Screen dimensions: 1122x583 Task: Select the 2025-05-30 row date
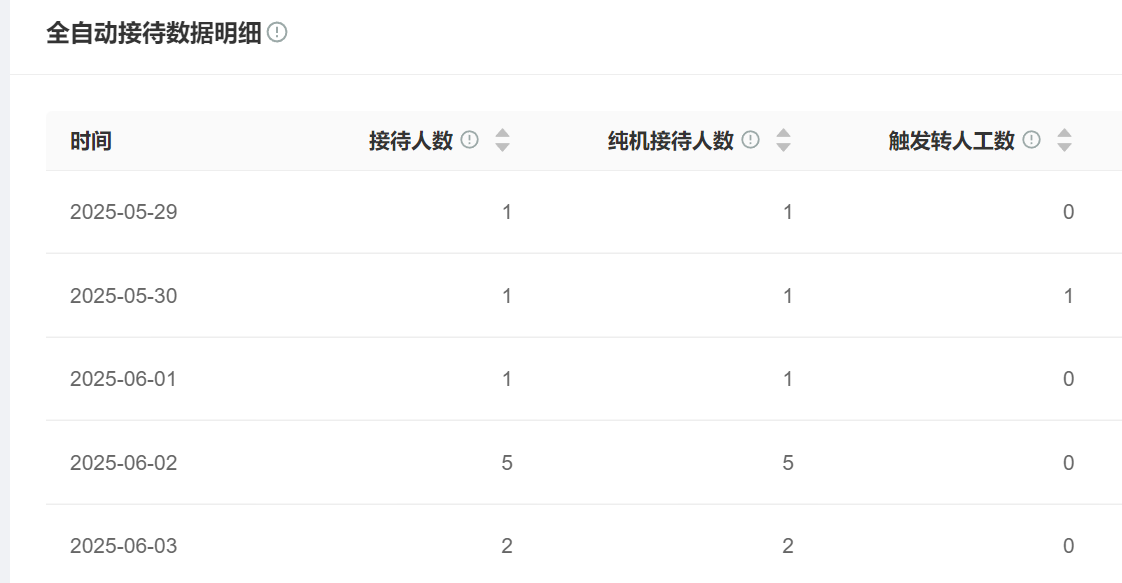(124, 295)
